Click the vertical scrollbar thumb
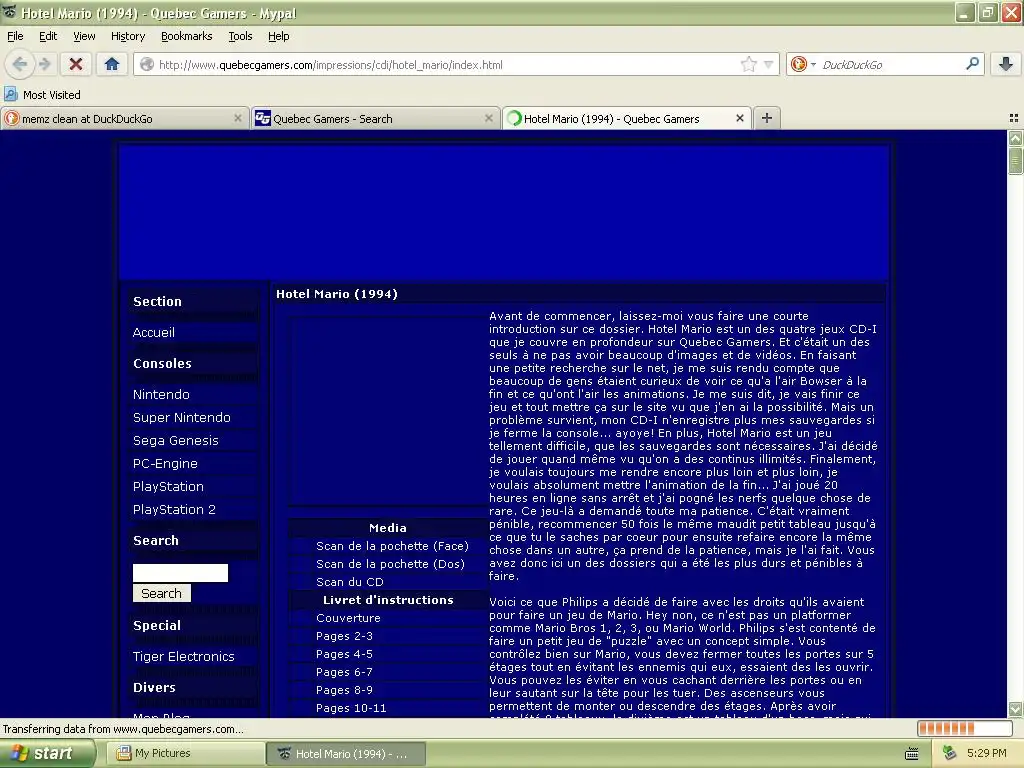This screenshot has width=1024, height=768. [1015, 160]
